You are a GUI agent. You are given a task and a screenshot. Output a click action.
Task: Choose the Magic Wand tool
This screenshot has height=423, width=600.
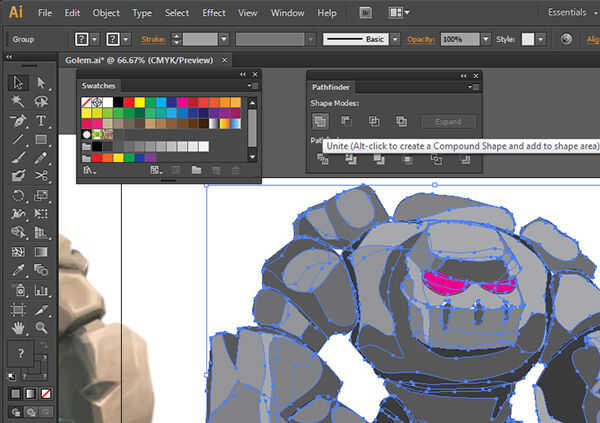click(x=19, y=102)
